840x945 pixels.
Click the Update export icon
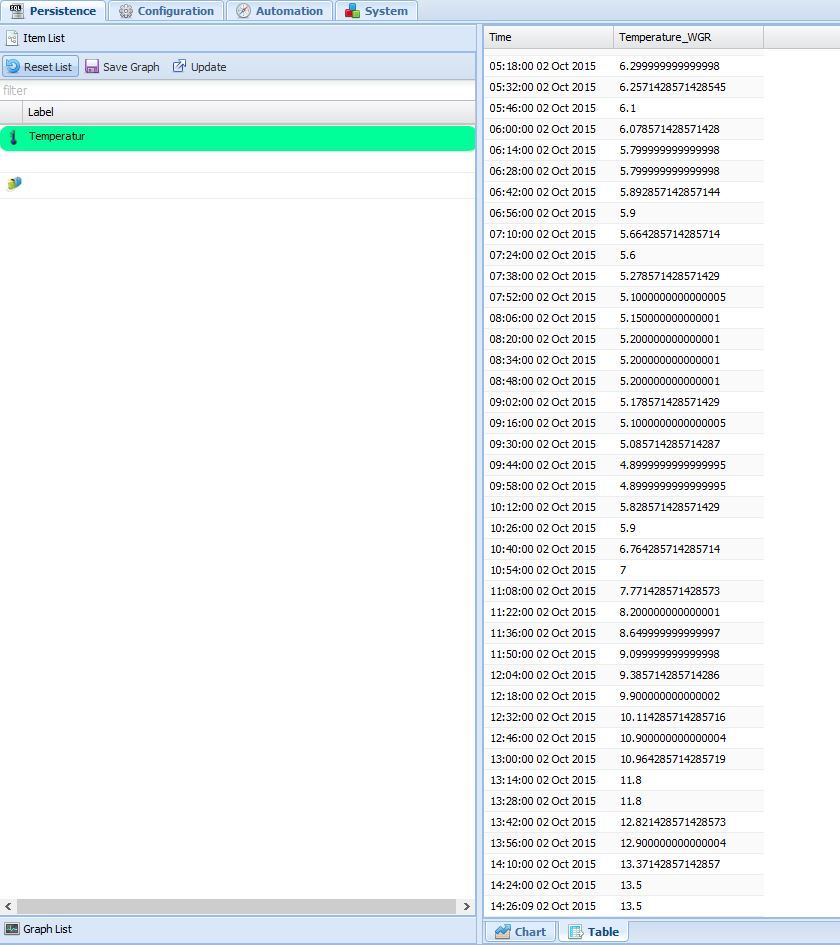pyautogui.click(x=180, y=66)
